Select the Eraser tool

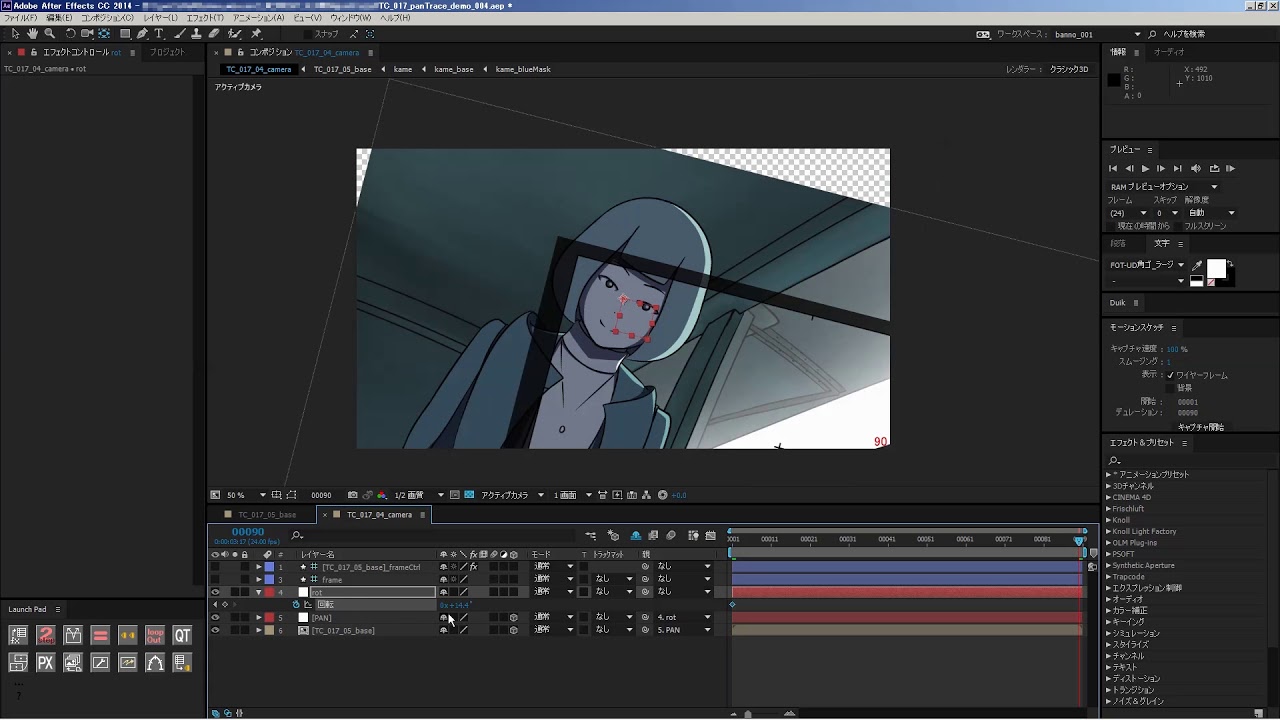(215, 34)
